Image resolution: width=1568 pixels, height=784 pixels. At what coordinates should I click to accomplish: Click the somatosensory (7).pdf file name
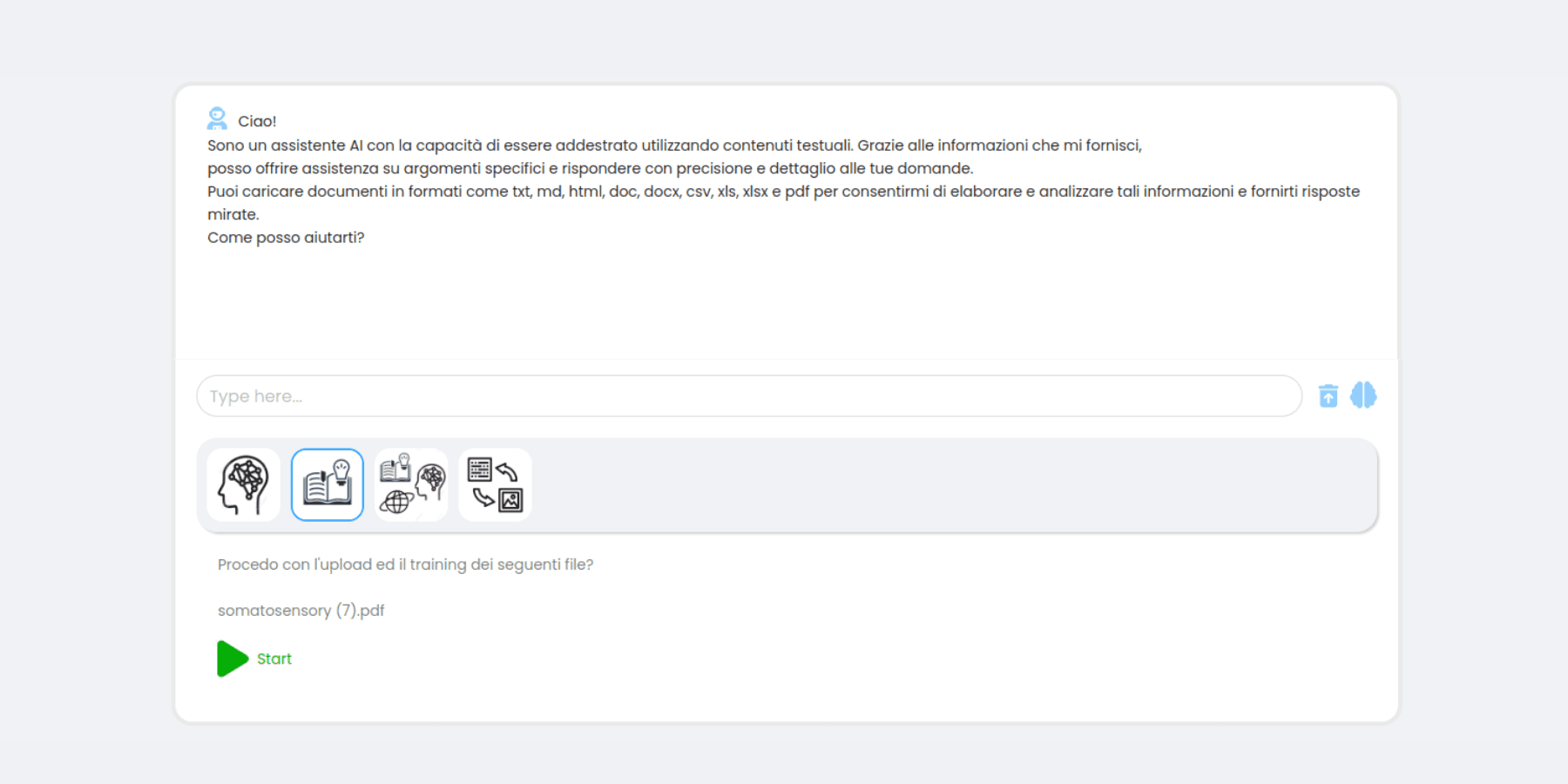tap(301, 611)
